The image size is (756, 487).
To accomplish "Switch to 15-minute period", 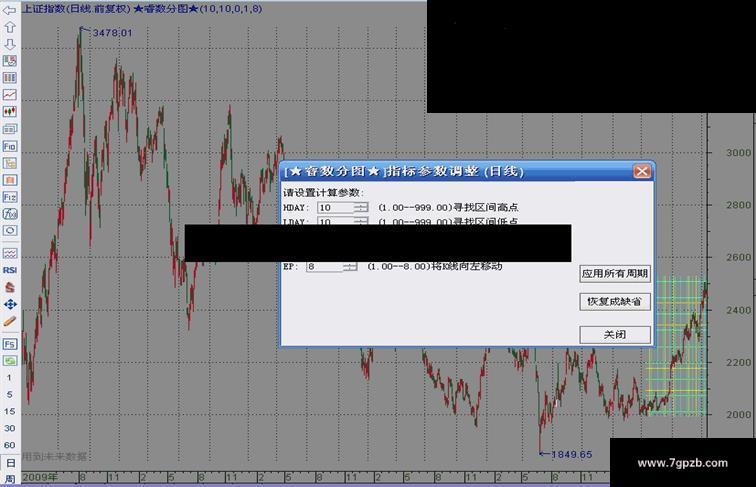I will pos(9,411).
